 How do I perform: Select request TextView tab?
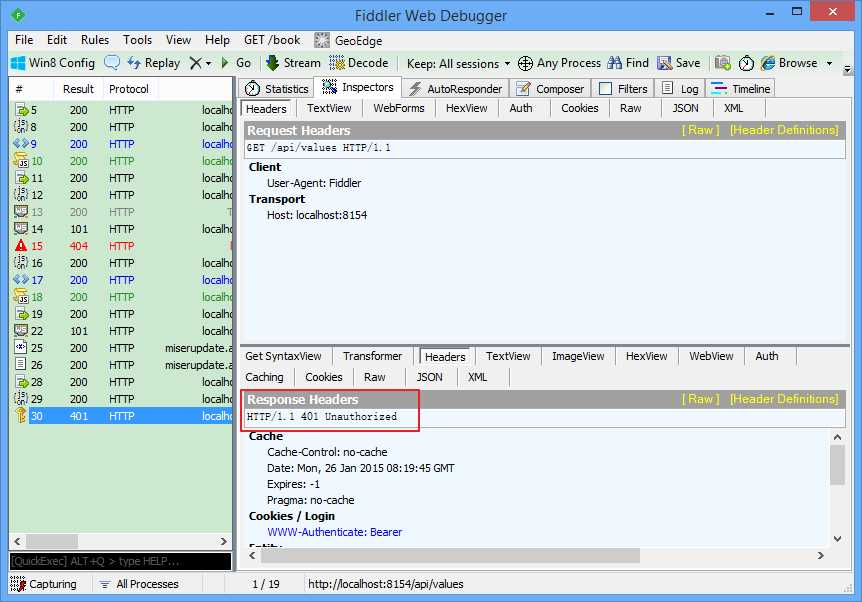pos(329,108)
